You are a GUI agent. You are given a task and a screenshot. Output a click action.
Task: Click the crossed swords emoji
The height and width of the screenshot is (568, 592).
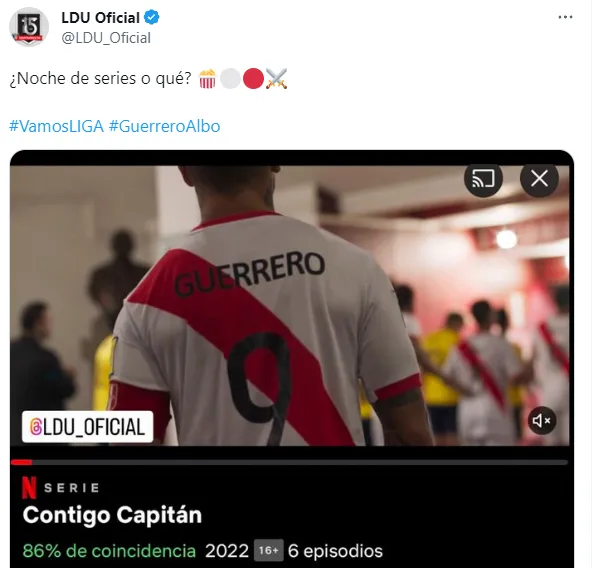click(x=276, y=79)
